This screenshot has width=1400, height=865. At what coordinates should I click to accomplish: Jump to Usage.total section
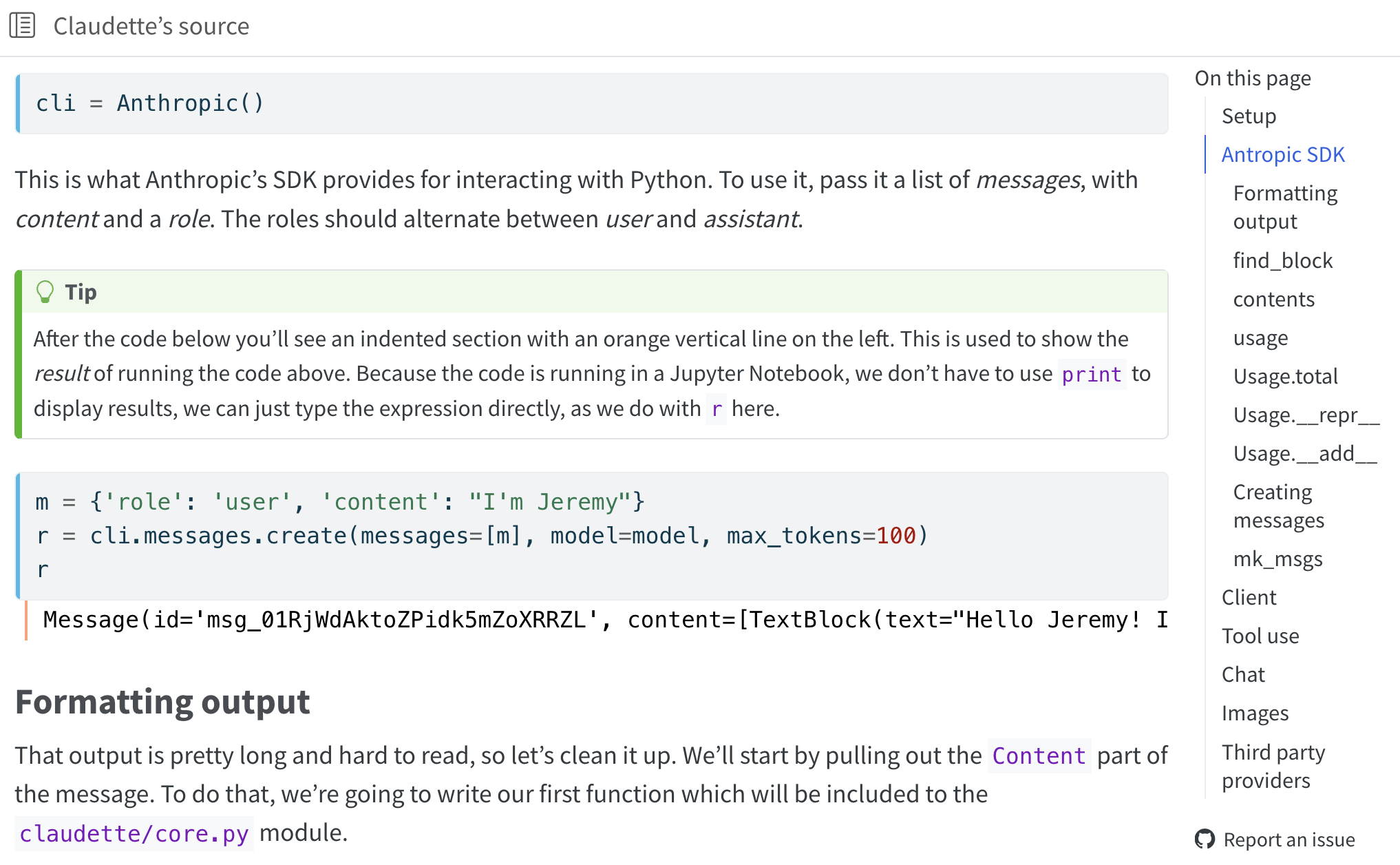coord(1285,377)
